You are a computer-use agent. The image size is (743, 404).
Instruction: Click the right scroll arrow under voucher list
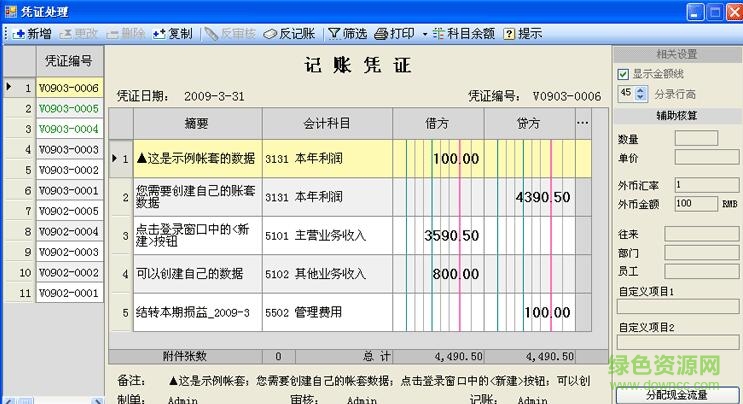[x=98, y=401]
